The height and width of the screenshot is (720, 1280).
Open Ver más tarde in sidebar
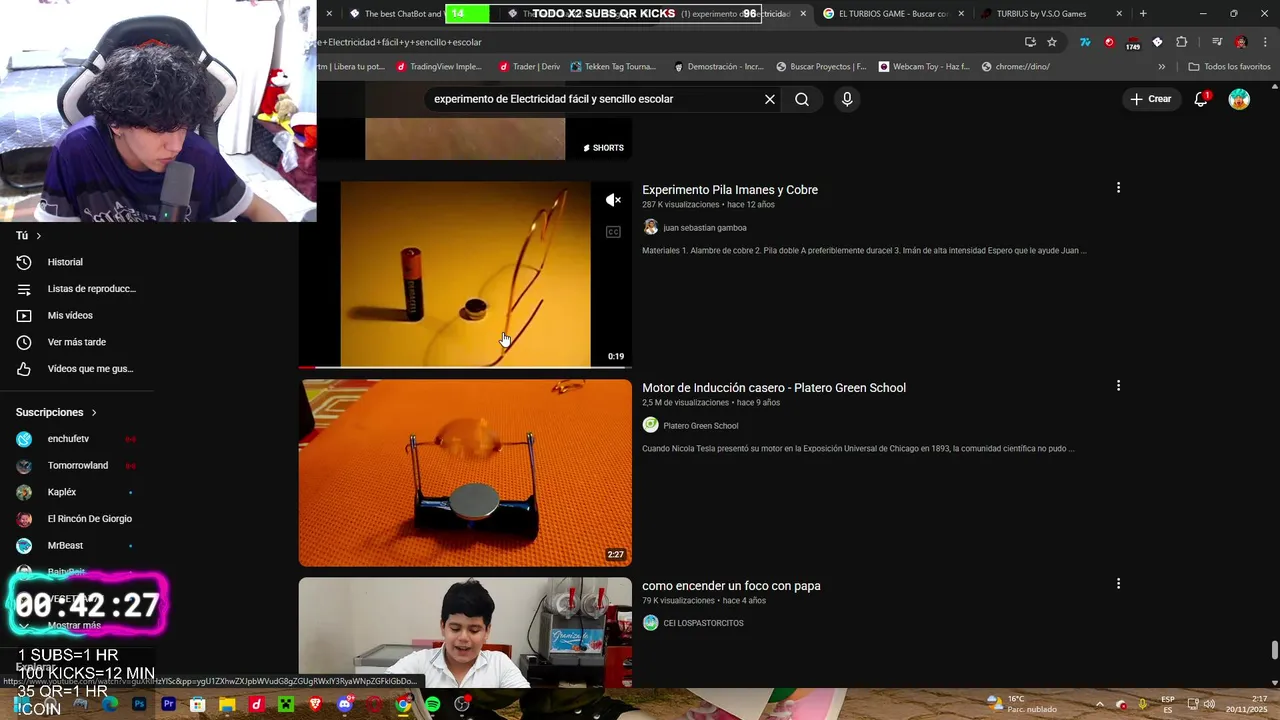(x=76, y=342)
